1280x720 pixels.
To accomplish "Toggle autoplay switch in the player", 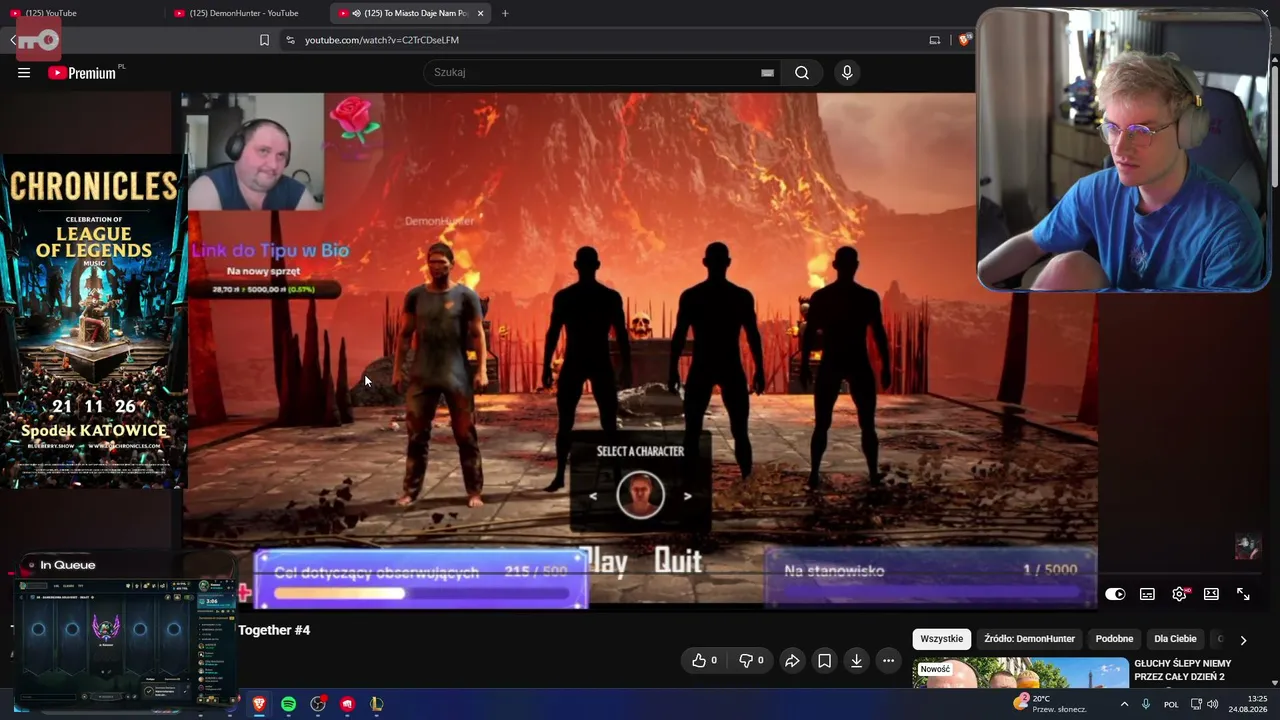I will [x=1115, y=594].
